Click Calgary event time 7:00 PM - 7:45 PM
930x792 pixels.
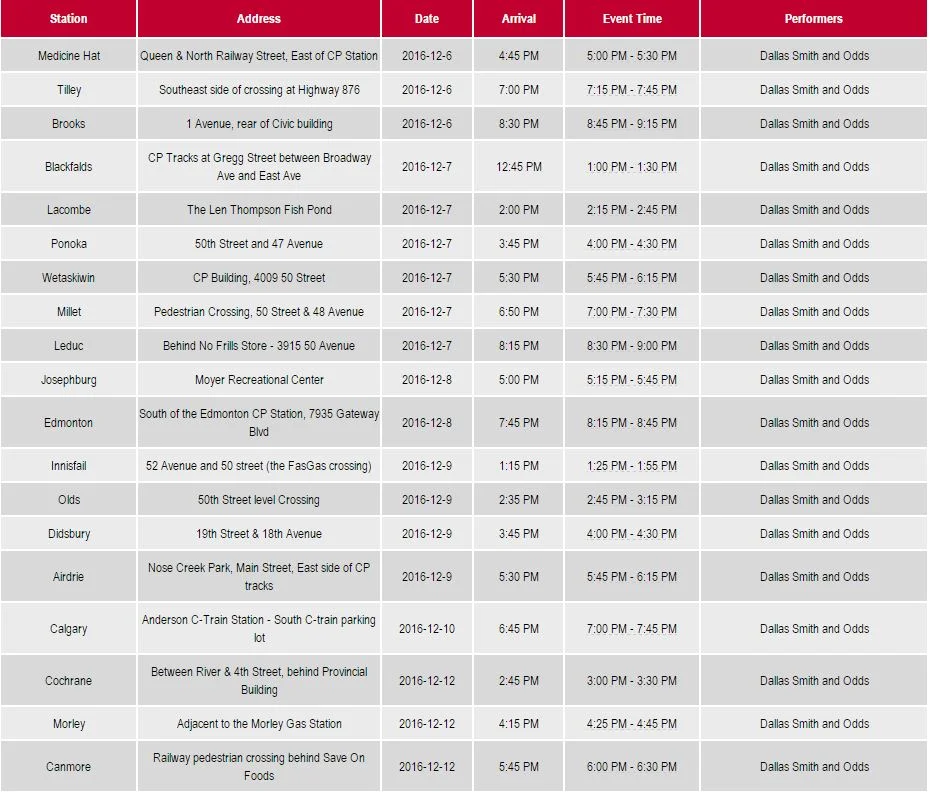(632, 628)
